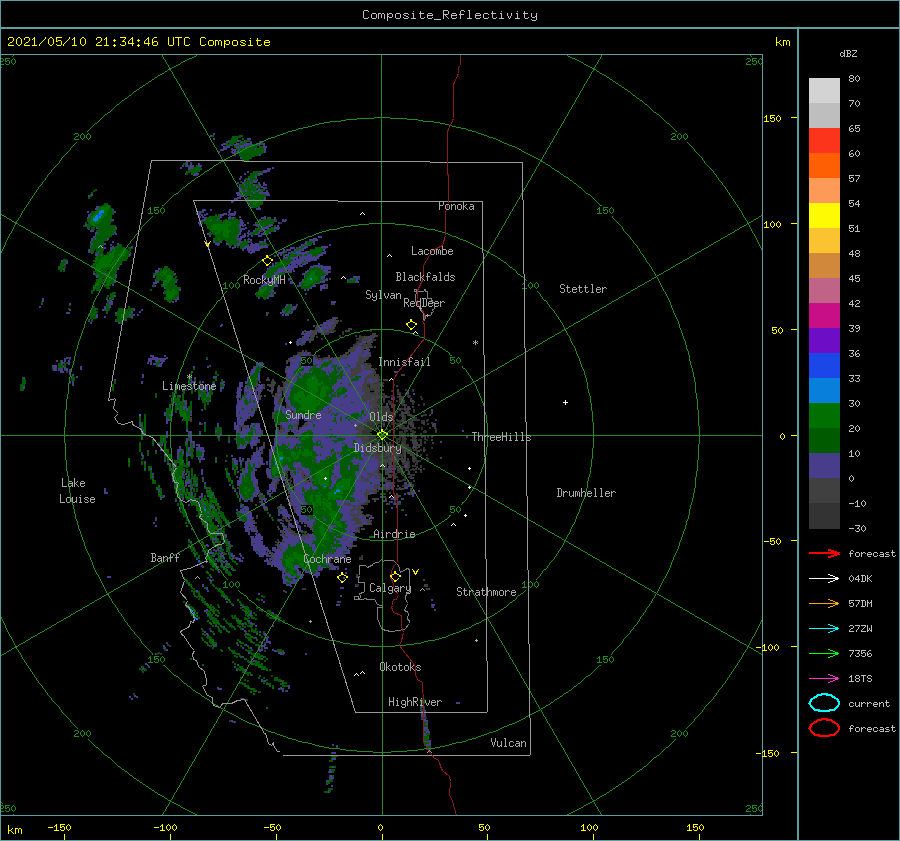The height and width of the screenshot is (841, 900).
Task: Click the Stettler city label
Action: click(583, 289)
